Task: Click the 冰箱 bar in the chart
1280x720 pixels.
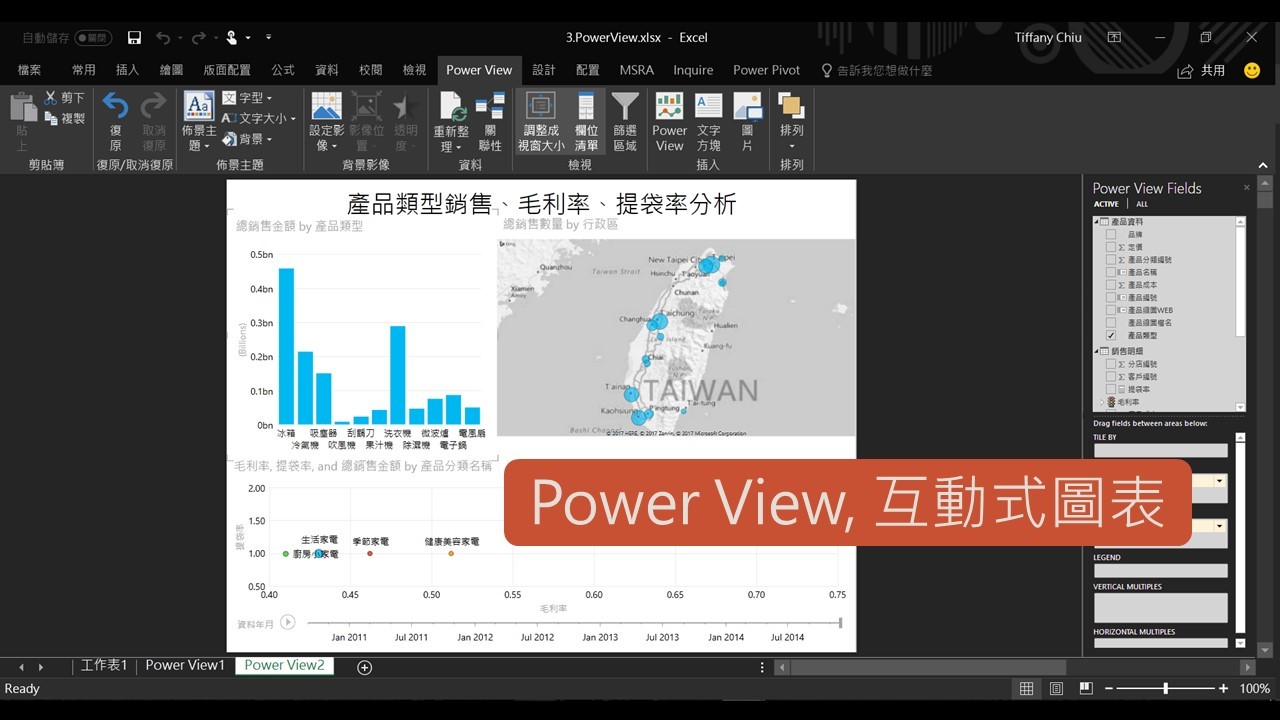Action: point(286,346)
